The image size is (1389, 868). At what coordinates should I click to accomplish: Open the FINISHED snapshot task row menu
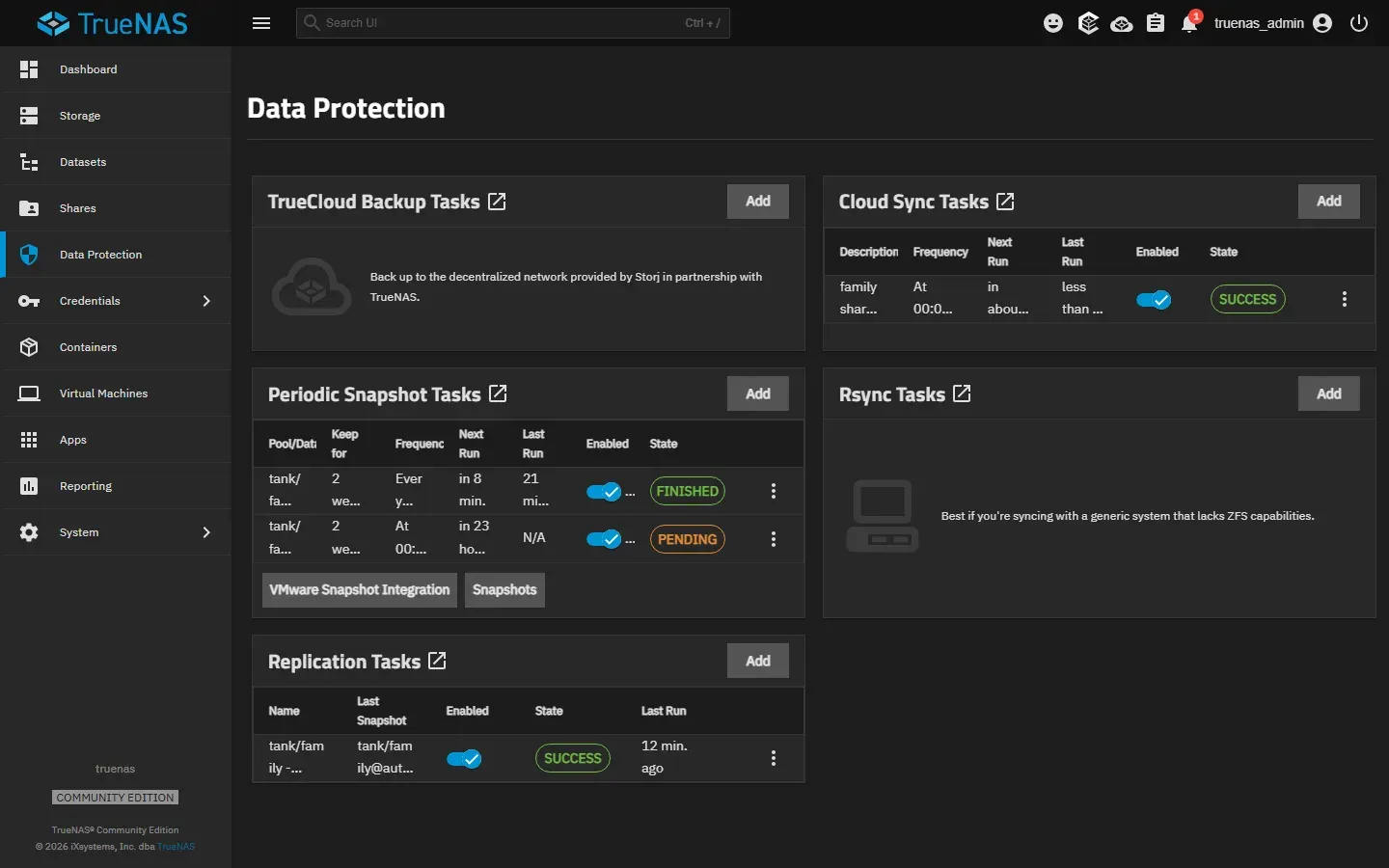click(774, 491)
